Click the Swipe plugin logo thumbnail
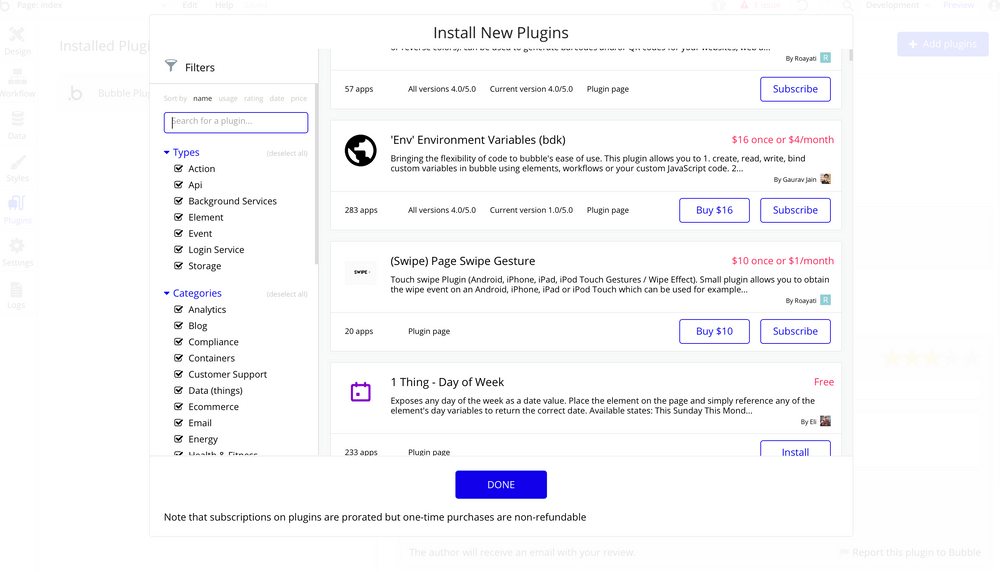 click(361, 272)
